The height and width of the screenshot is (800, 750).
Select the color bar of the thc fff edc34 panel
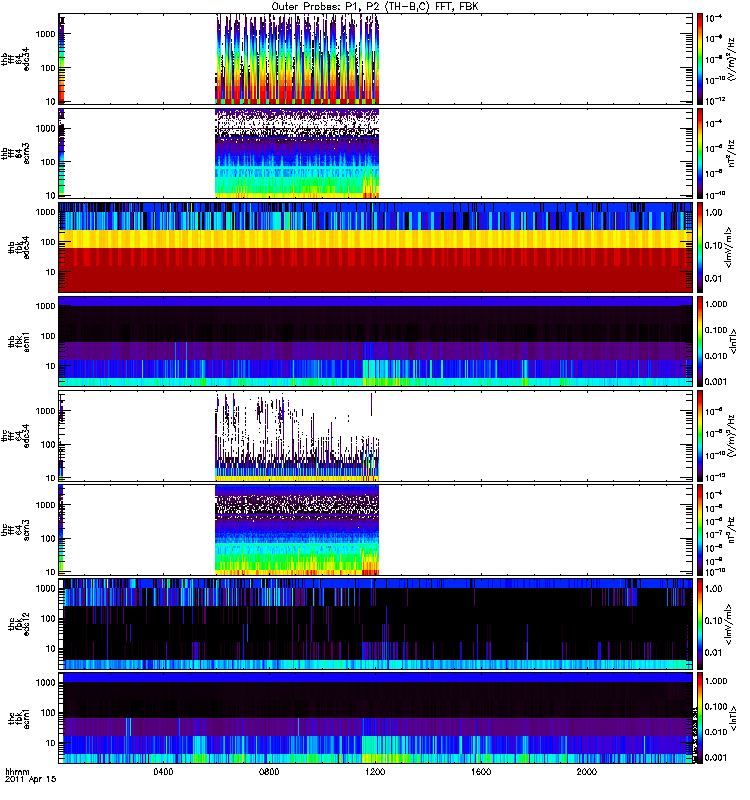700,436
